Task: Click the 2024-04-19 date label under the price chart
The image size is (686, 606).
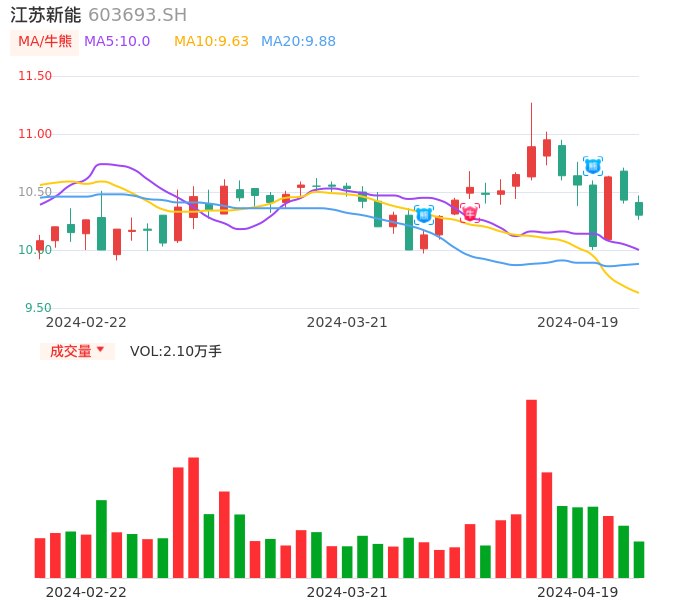Action: 577,322
